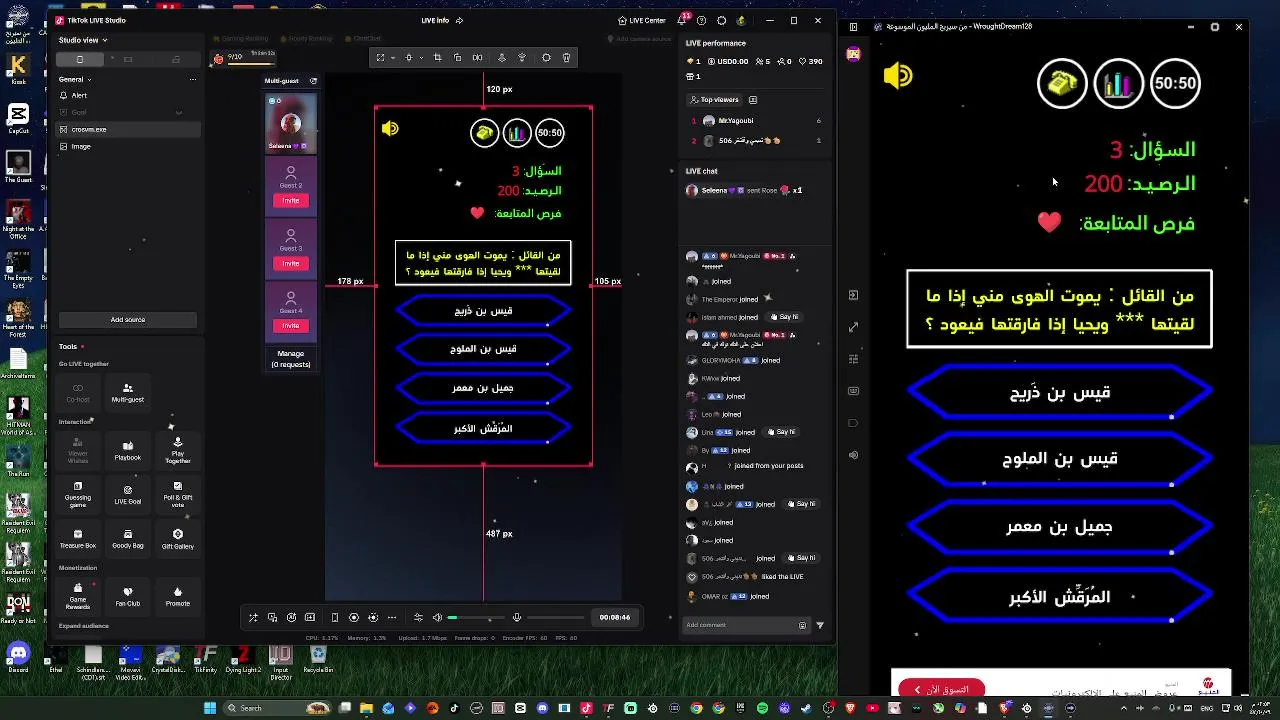Image resolution: width=1280 pixels, height=720 pixels.
Task: Select the dual layout mode button
Action: tap(176, 59)
